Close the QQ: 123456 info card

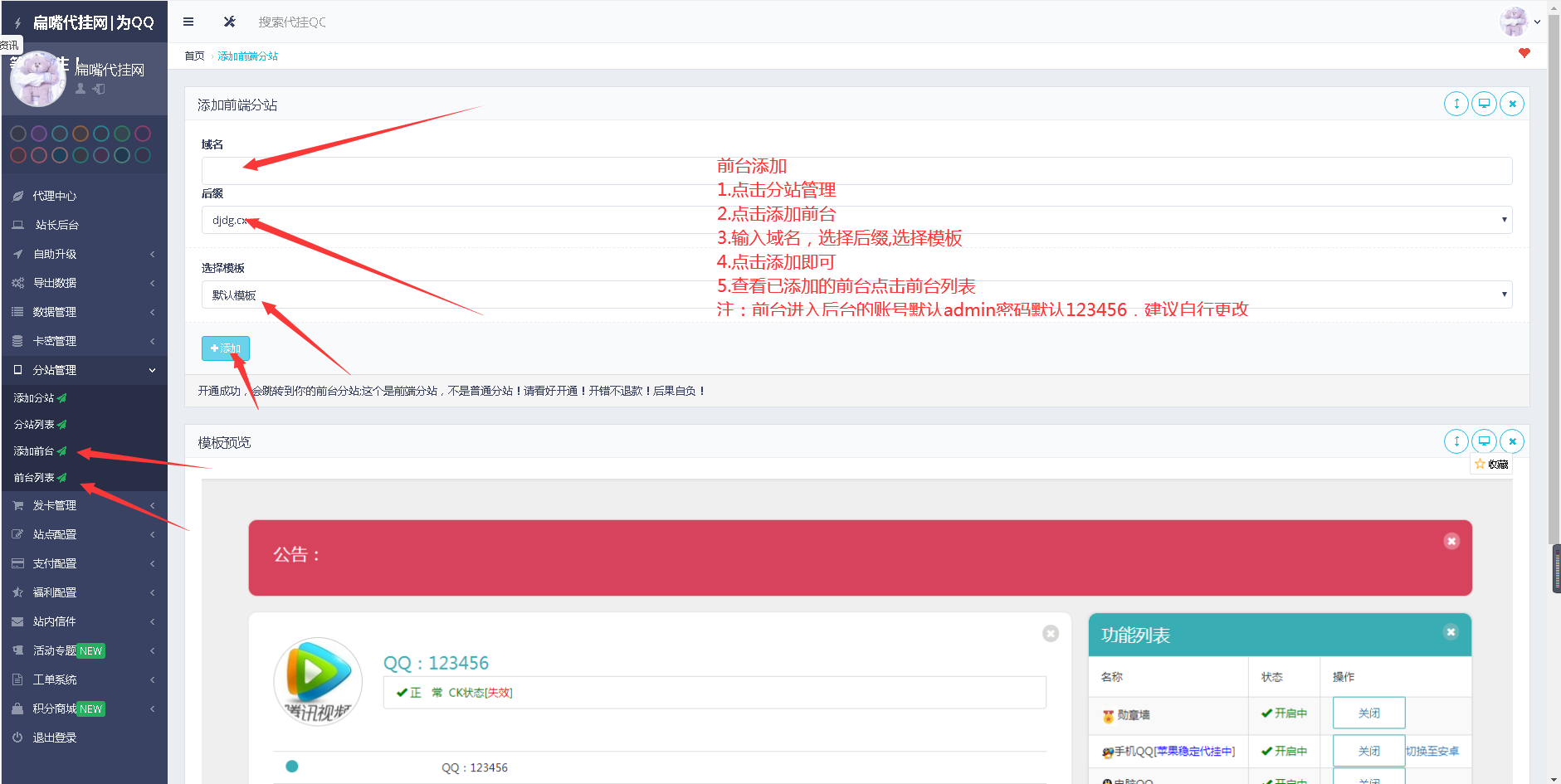[1051, 633]
